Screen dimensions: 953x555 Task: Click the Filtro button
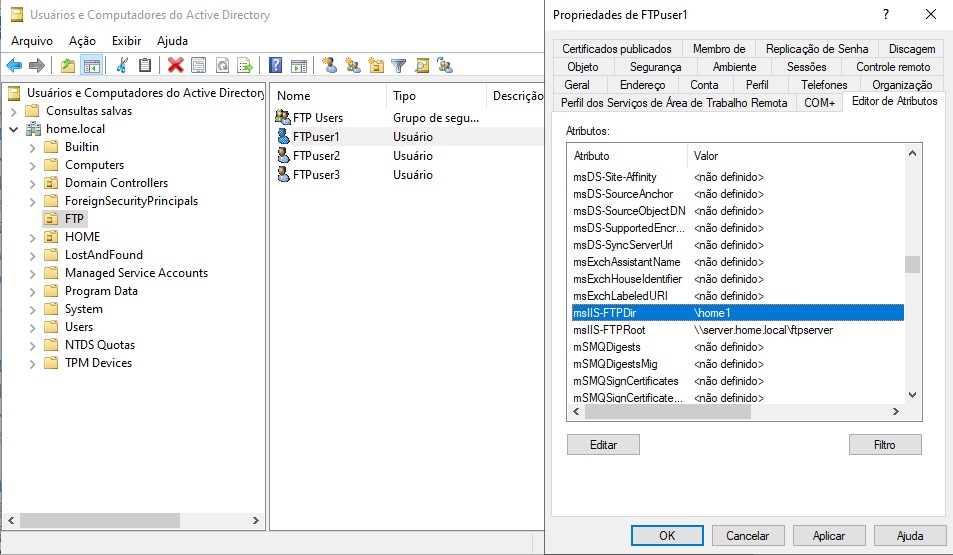click(884, 444)
